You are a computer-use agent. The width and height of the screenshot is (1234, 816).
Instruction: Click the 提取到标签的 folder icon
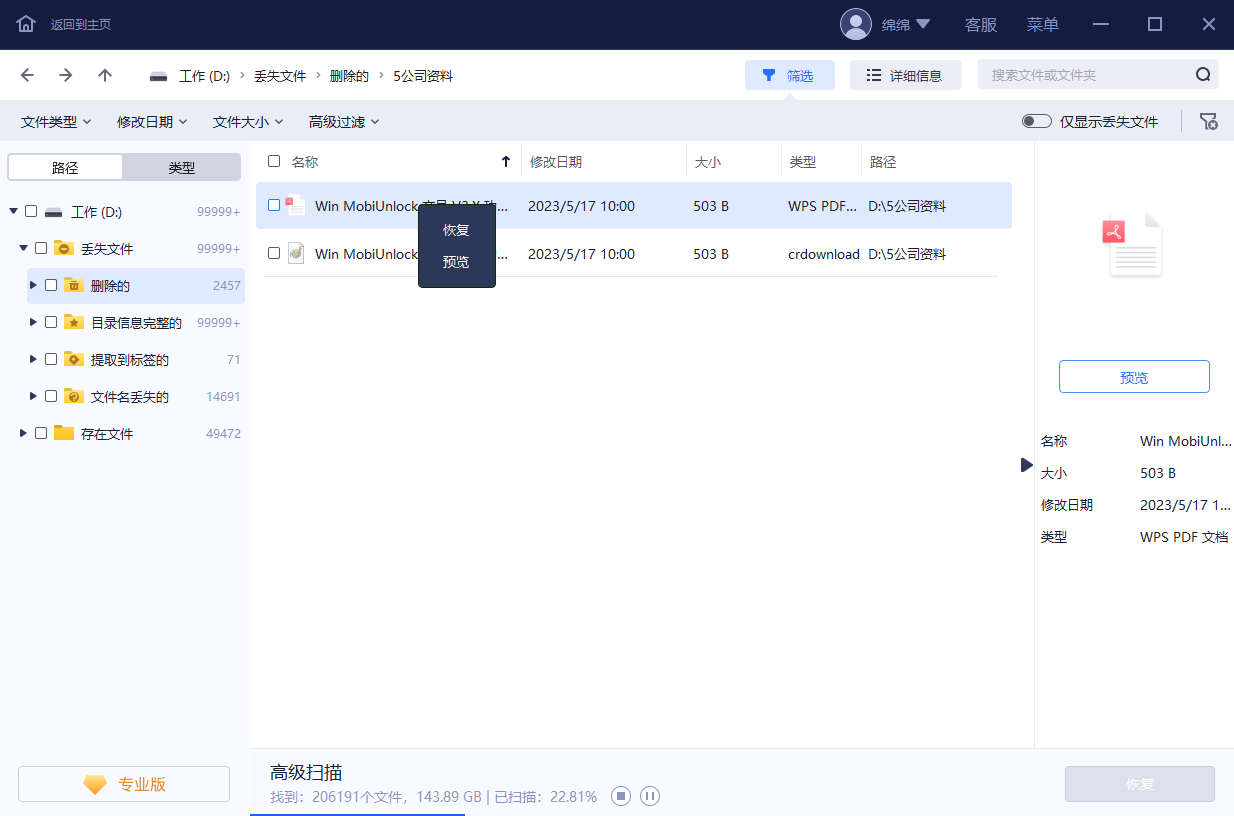click(73, 359)
